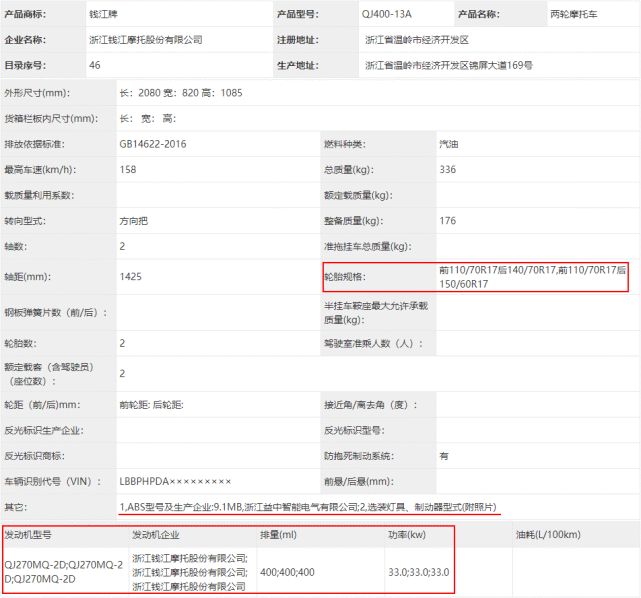Select the steering type value 方向把
Image resolution: width=641 pixels, height=598 pixels.
[x=133, y=221]
